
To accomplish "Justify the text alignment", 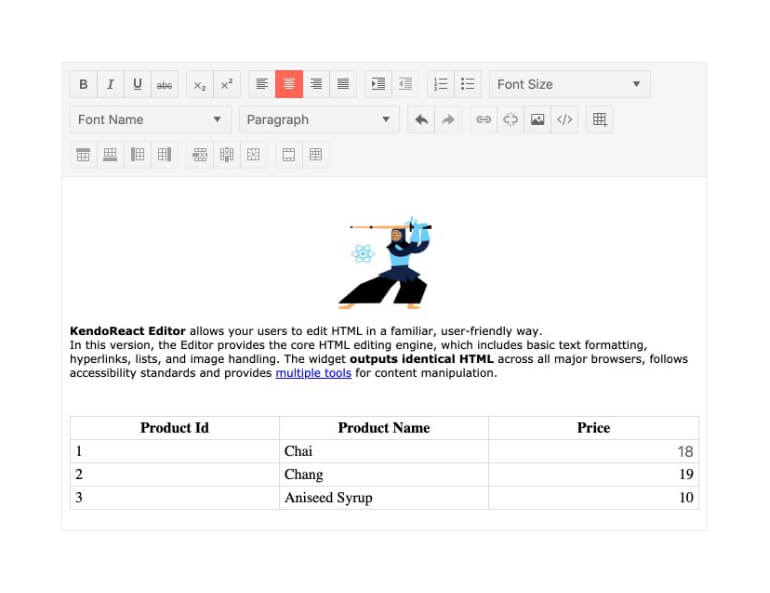I will click(343, 84).
